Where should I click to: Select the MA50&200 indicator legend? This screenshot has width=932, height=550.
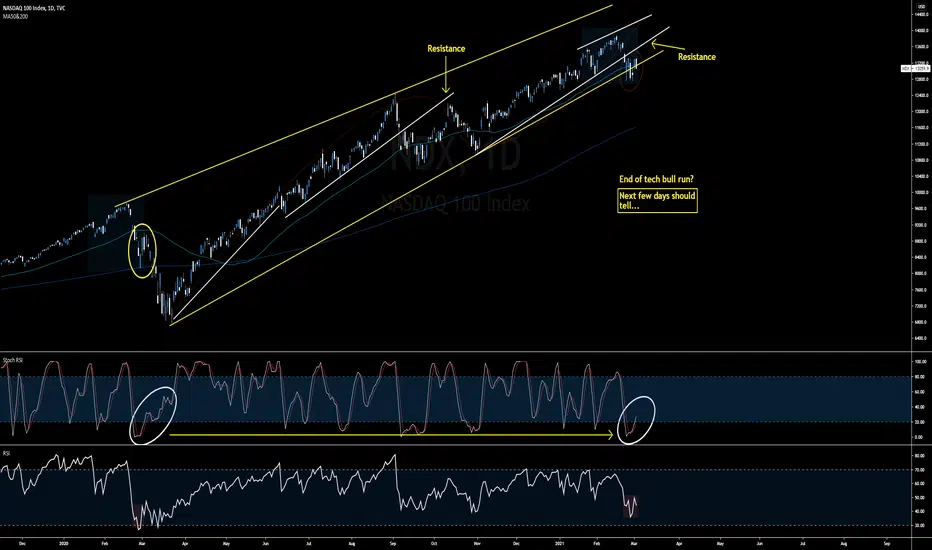[15, 16]
